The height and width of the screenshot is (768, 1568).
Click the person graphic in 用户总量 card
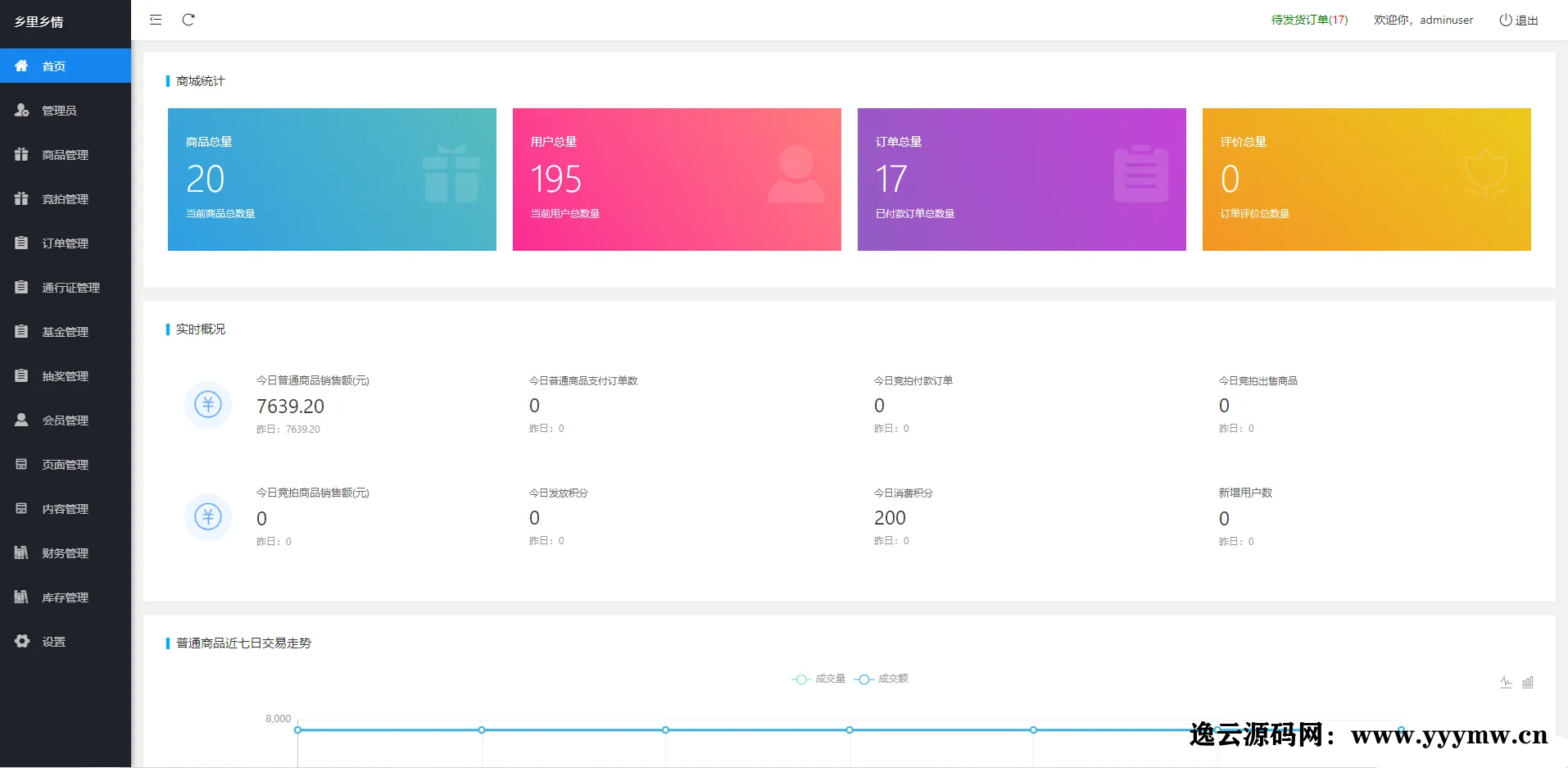click(796, 174)
